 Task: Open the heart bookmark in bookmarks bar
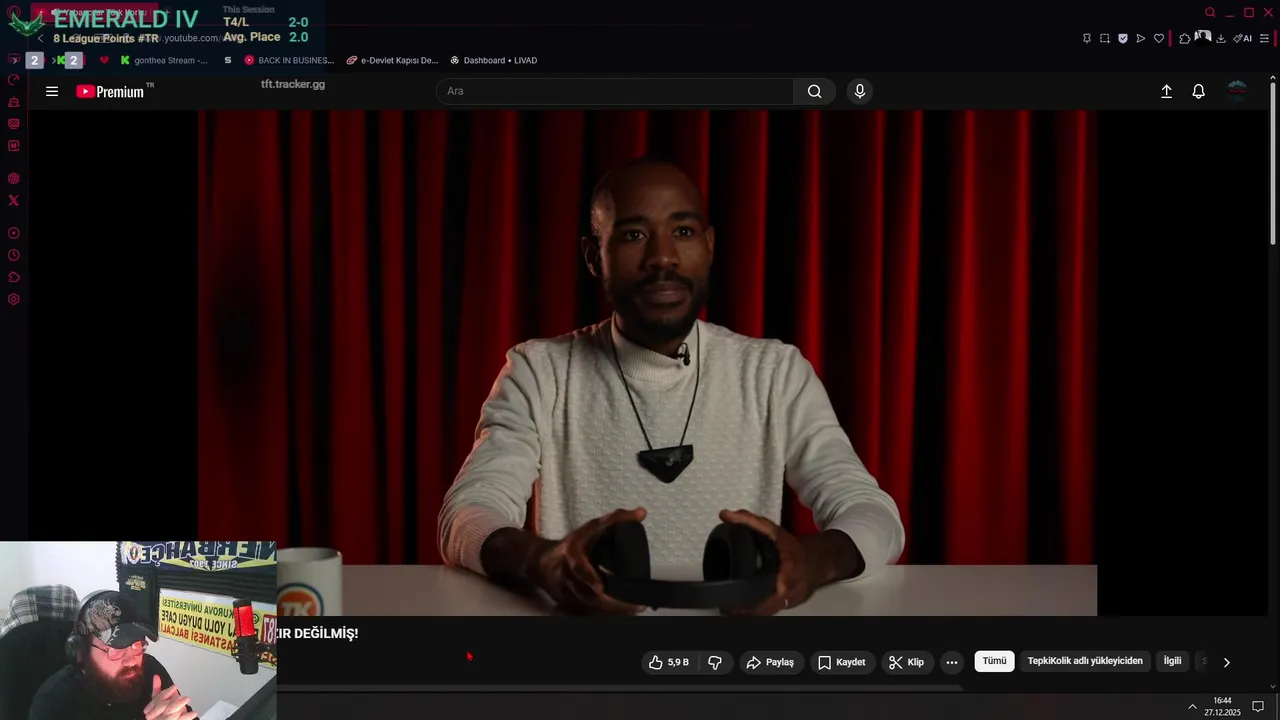[104, 60]
